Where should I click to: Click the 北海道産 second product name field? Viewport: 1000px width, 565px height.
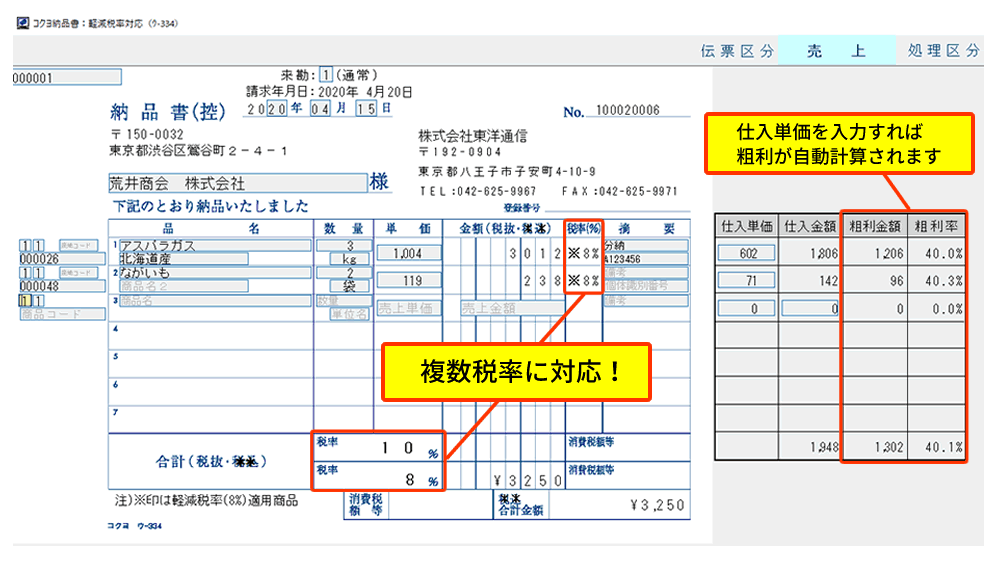pos(214,258)
